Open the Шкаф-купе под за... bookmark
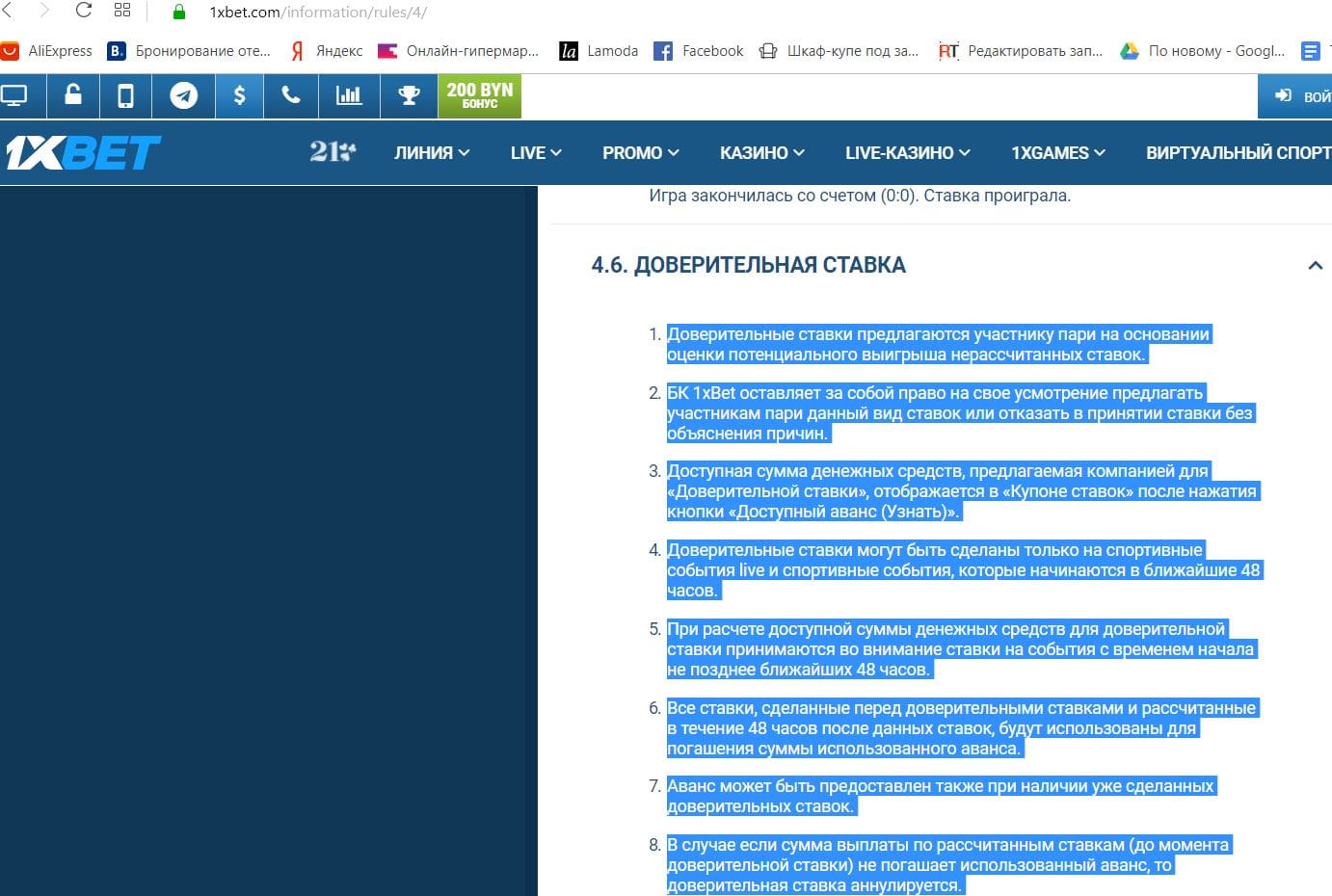 pos(839,51)
